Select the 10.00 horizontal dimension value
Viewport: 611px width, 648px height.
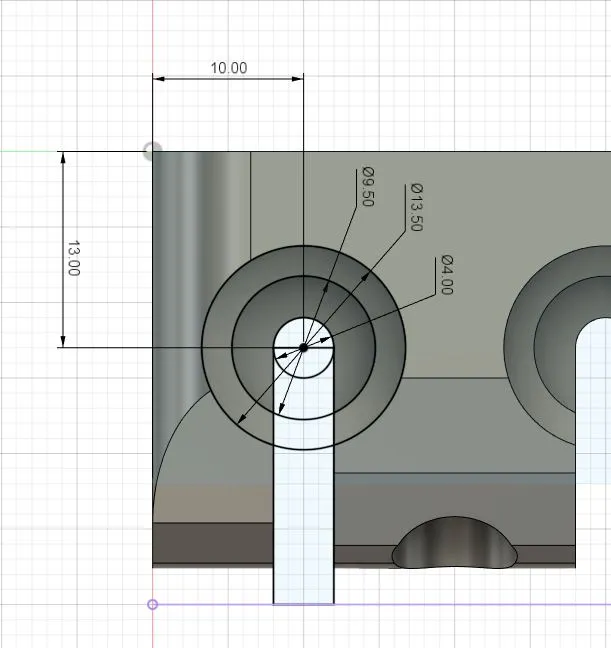tap(229, 68)
